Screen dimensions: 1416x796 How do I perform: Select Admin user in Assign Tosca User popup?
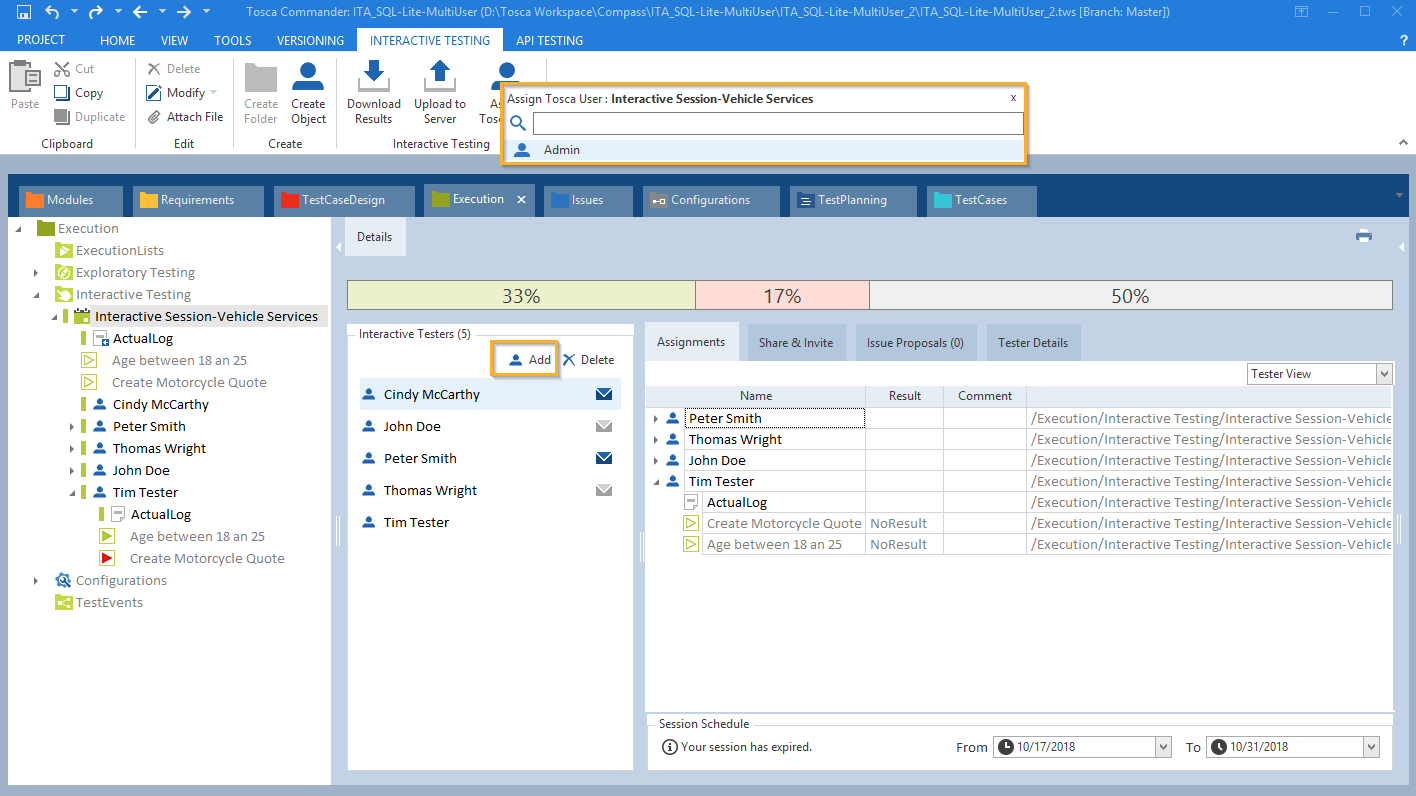(561, 150)
